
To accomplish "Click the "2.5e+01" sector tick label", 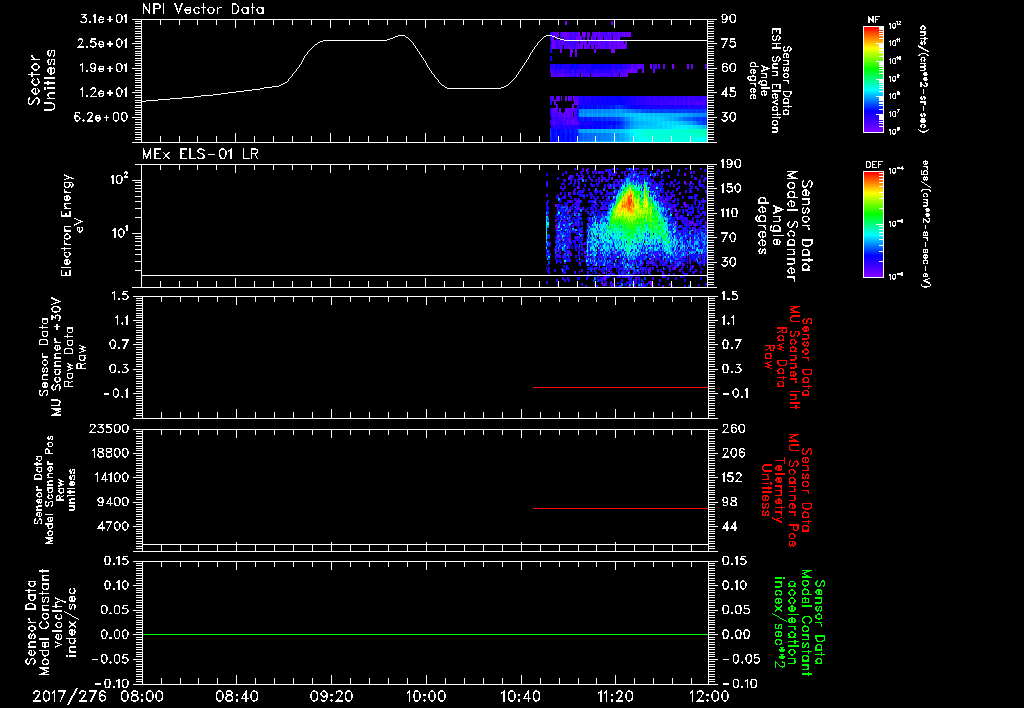I will (104, 43).
